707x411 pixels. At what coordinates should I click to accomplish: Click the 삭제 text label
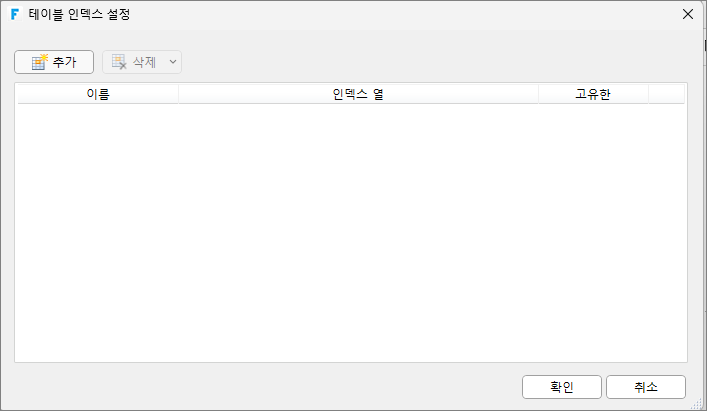click(144, 62)
